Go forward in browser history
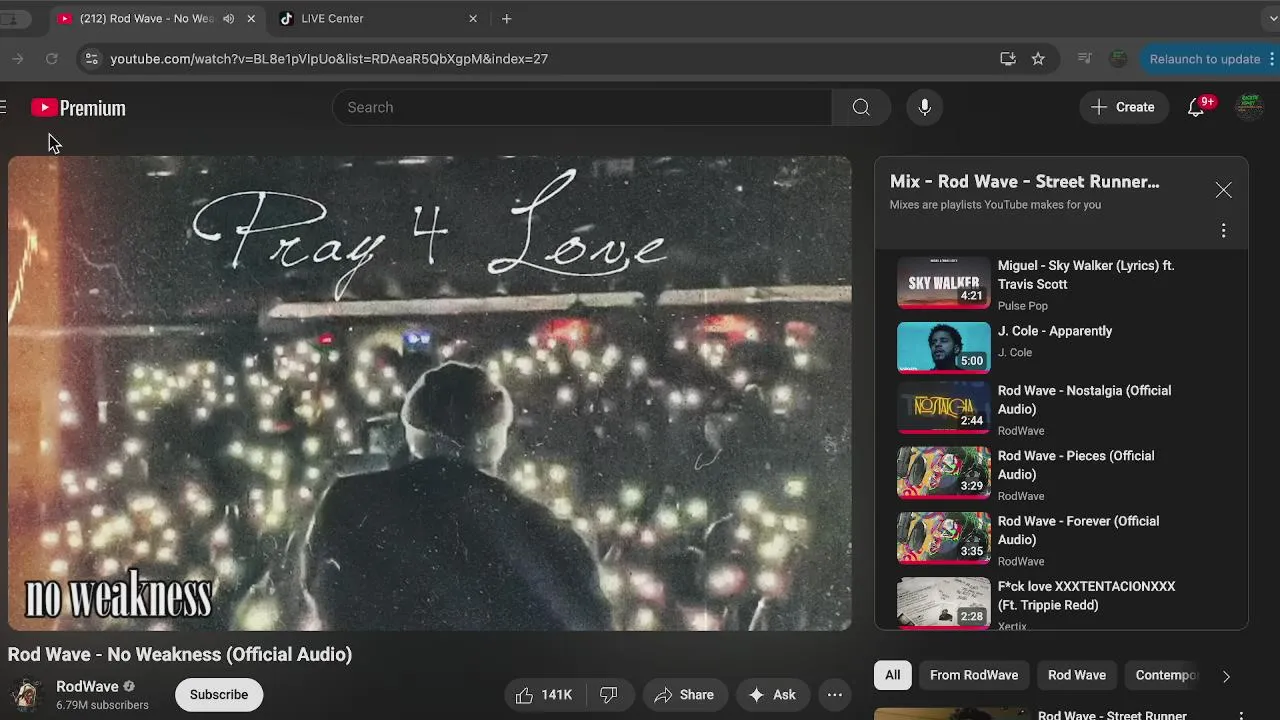 [x=18, y=59]
